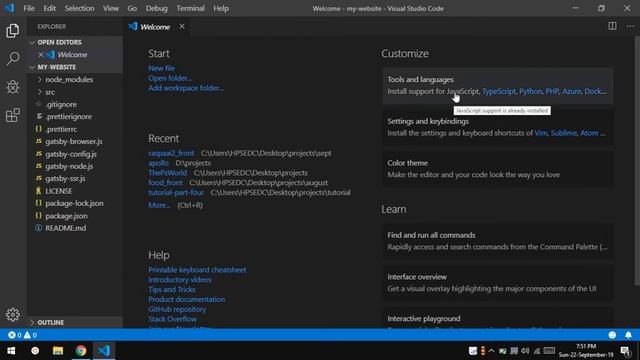The width and height of the screenshot is (640, 360).
Task: Open the Manage gear menu
Action: [x=13, y=314]
